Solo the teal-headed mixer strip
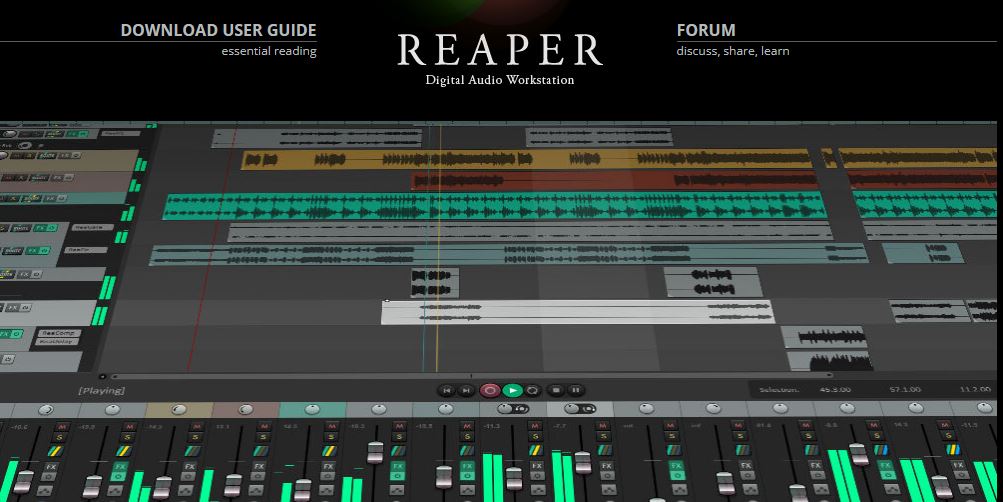 (x=331, y=437)
